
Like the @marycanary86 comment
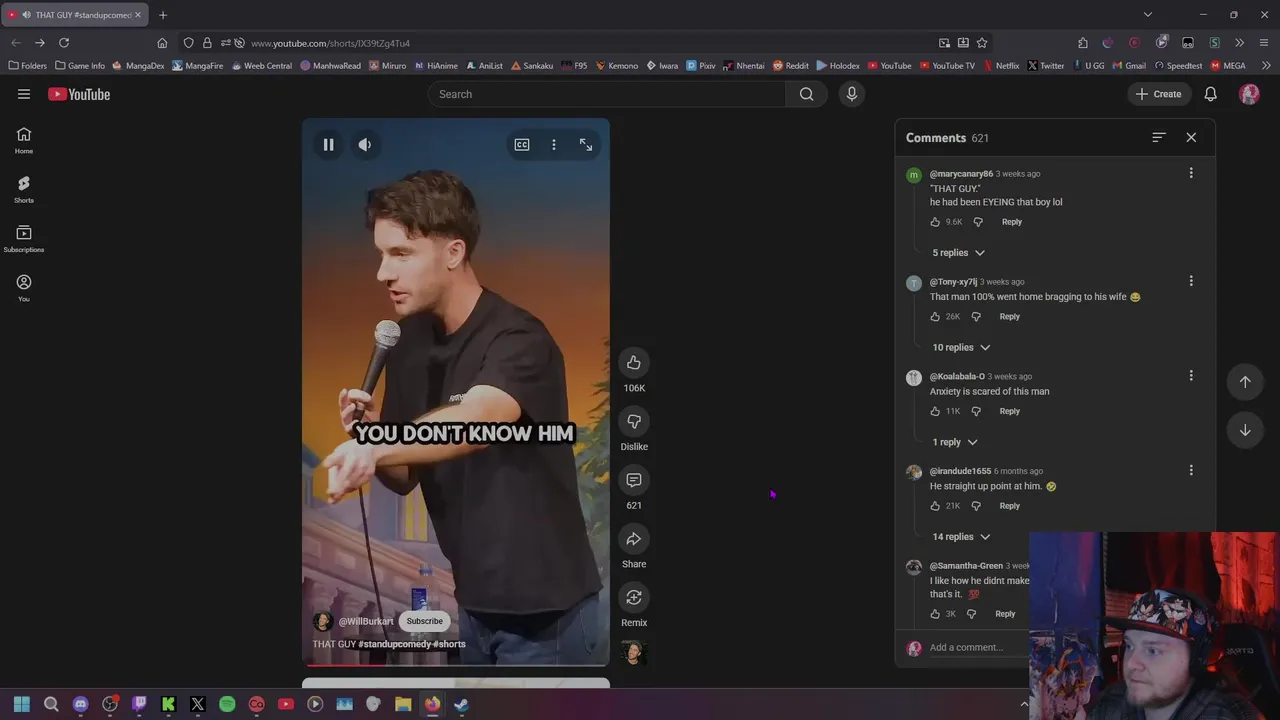936,222
